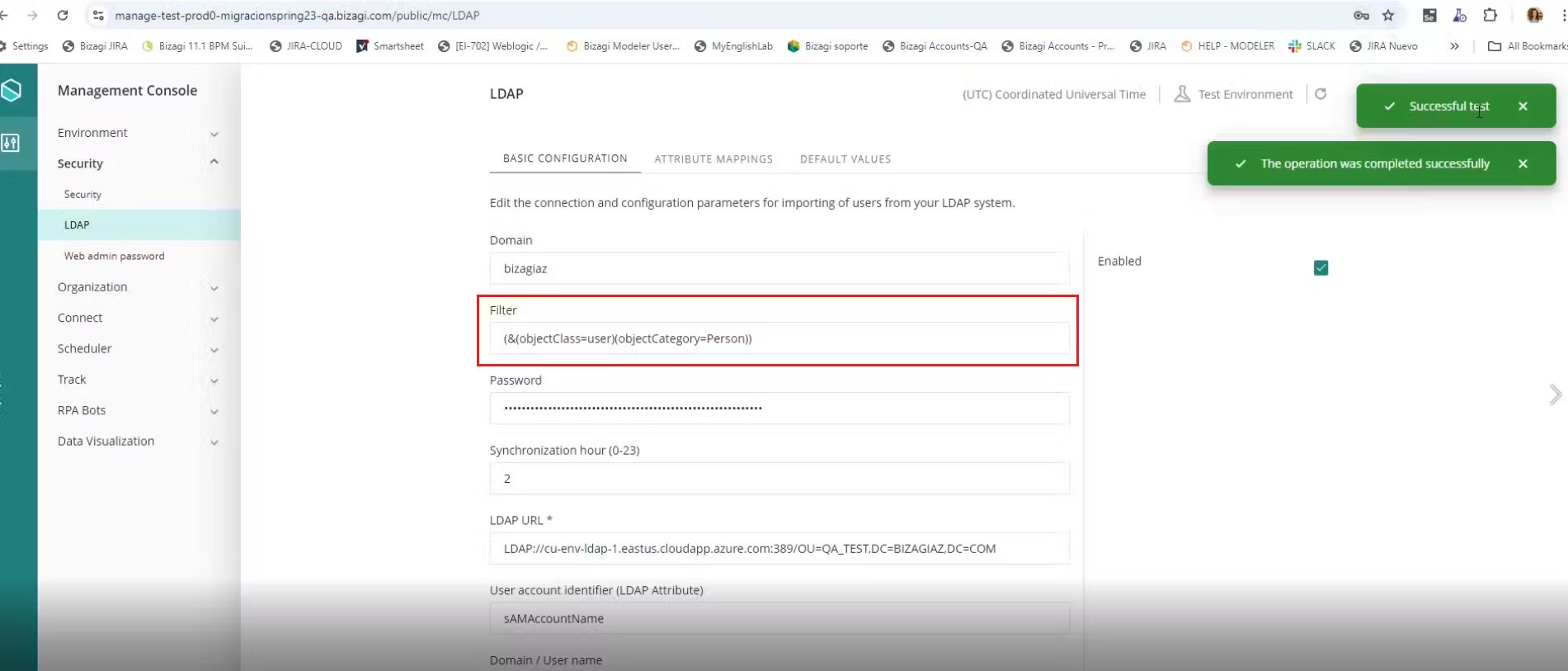Close the operation completed successfully notification
This screenshot has width=1568, height=671.
[1523, 163]
